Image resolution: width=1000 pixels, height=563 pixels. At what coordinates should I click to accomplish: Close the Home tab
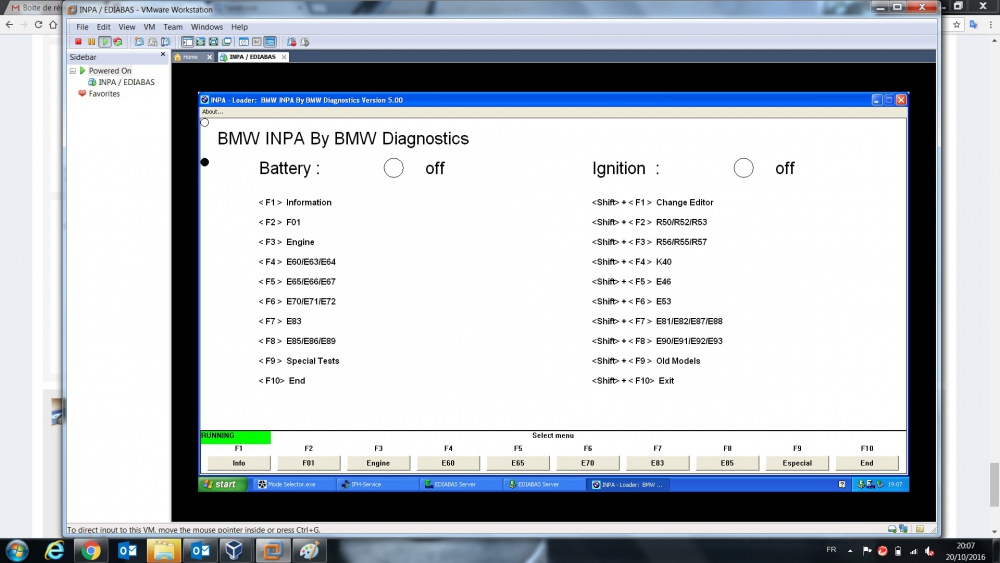point(209,57)
